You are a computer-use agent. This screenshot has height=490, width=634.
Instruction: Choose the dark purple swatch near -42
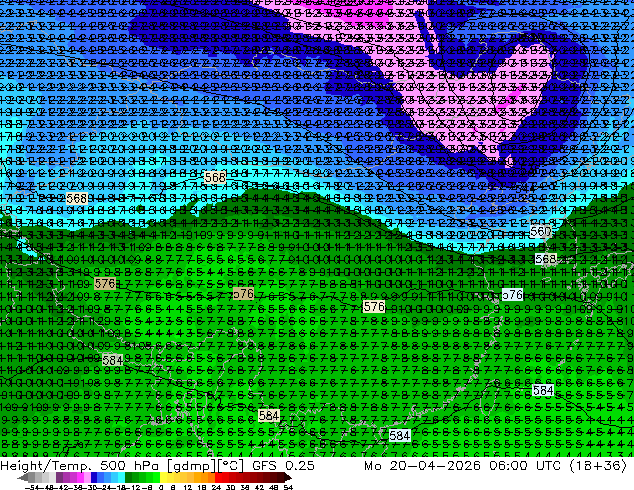coord(59,478)
